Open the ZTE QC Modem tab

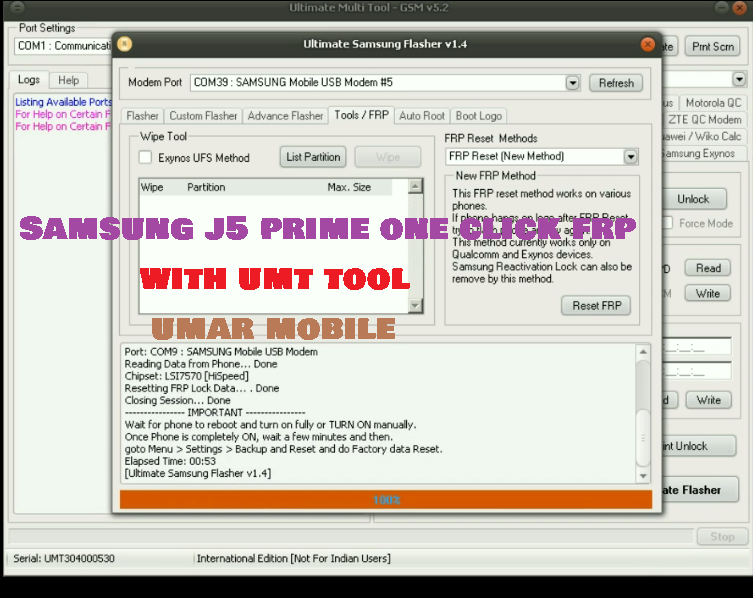coord(704,120)
